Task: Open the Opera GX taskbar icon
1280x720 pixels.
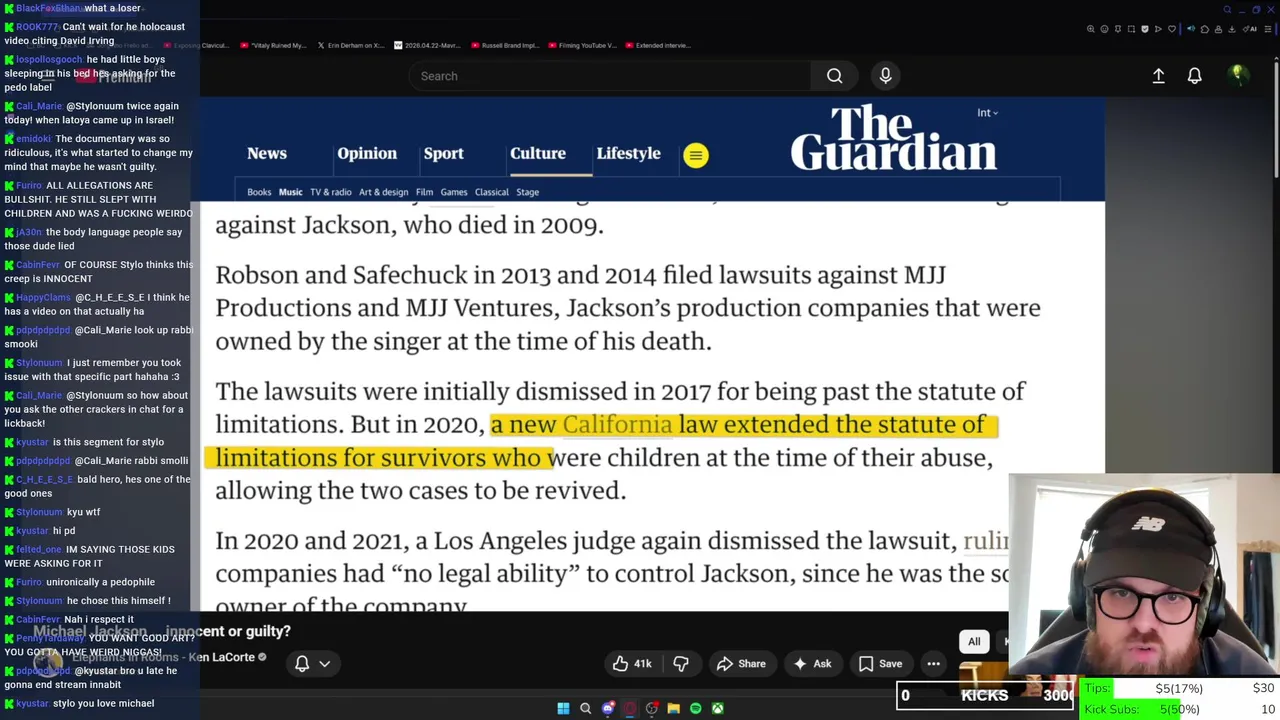Action: (x=630, y=709)
